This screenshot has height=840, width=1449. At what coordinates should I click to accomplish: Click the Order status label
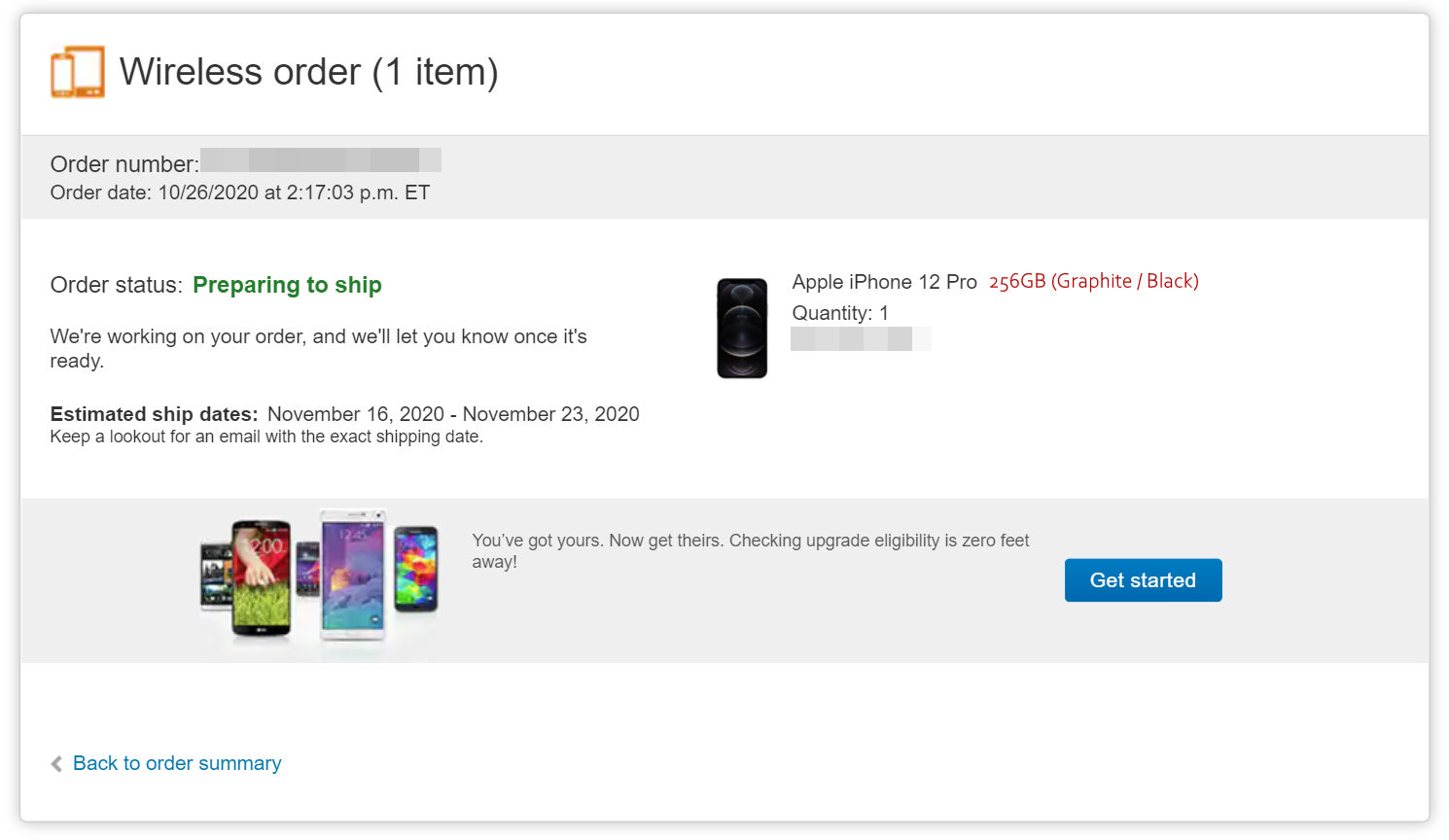[x=117, y=285]
